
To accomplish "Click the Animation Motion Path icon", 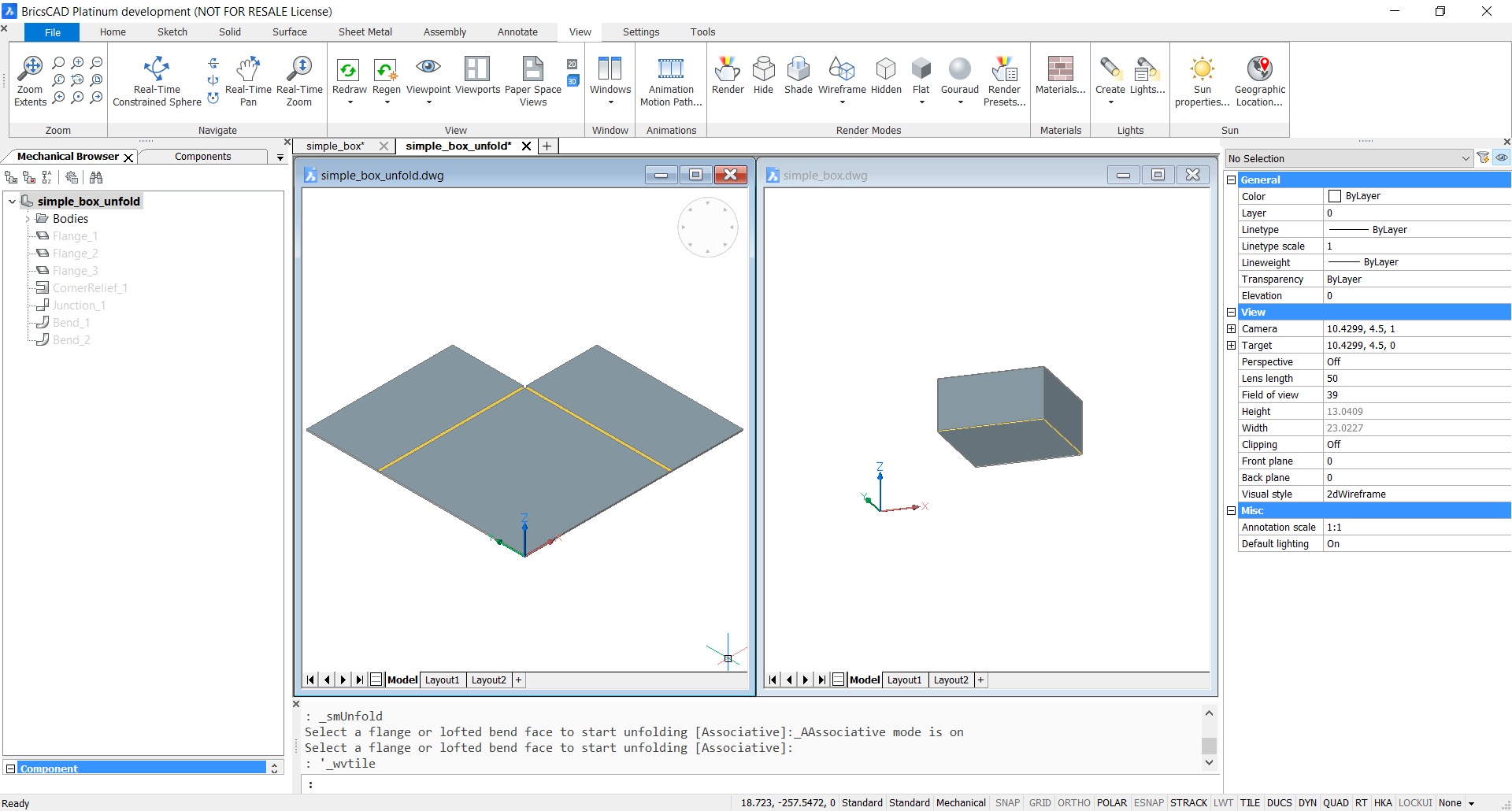I will point(671,69).
